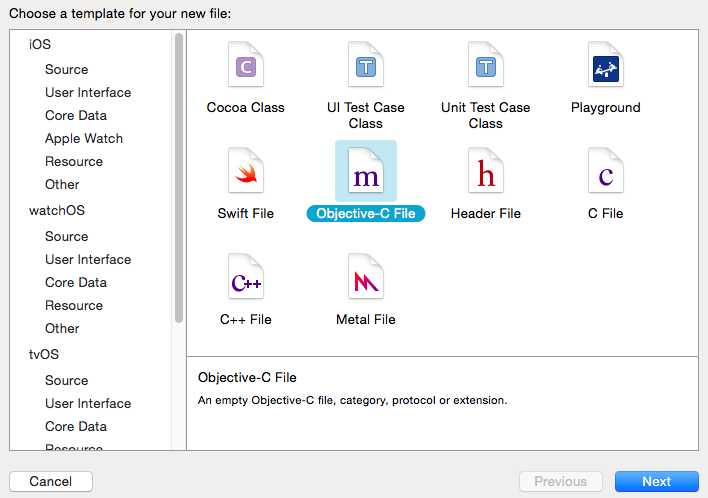Click the Objective-C File icon
Screen dimensions: 708x498
(366, 172)
